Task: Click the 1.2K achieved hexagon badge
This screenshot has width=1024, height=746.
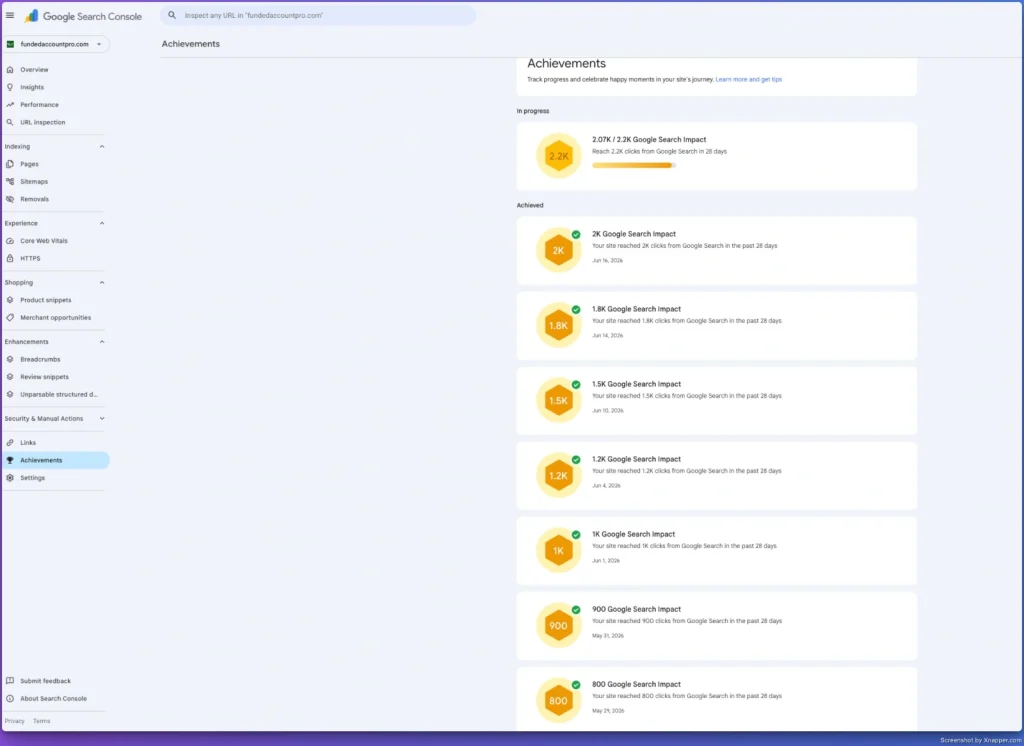Action: tap(558, 476)
